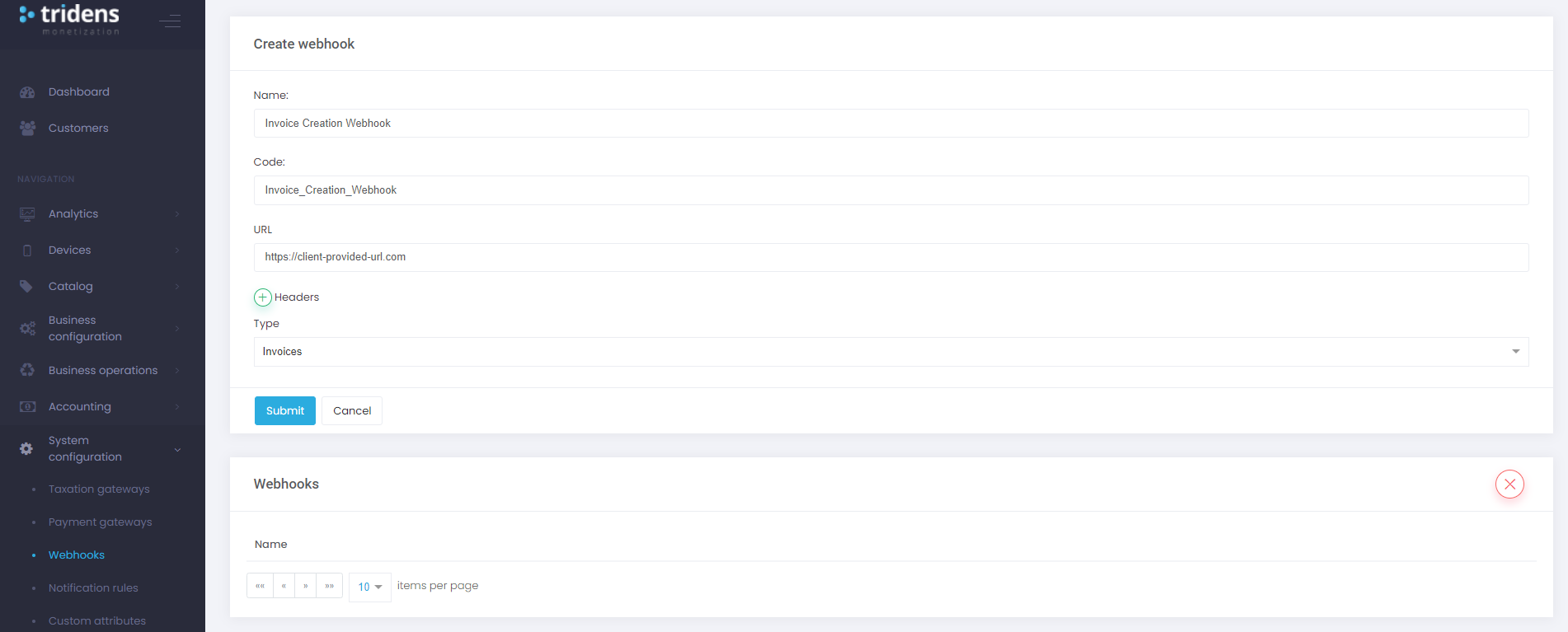
Task: Select the Analytics chart icon
Action: pos(27,213)
